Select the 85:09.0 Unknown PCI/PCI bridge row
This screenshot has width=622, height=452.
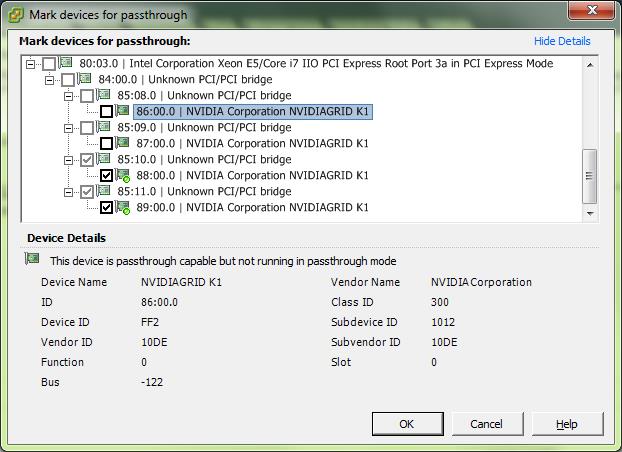(x=204, y=127)
